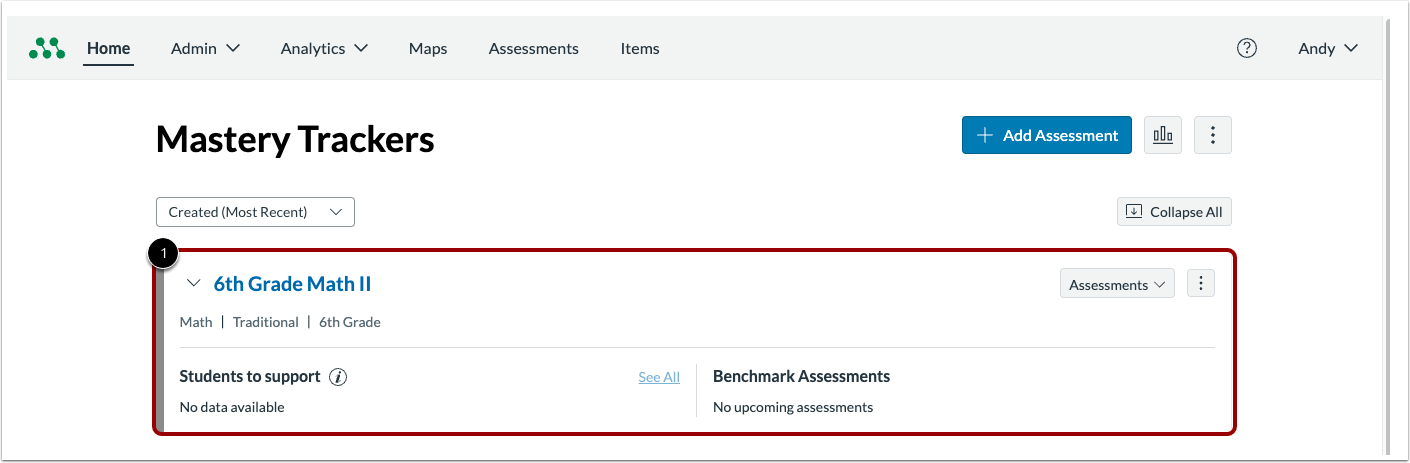The width and height of the screenshot is (1410, 463).
Task: Open Assessments in the top navigation
Action: (533, 48)
